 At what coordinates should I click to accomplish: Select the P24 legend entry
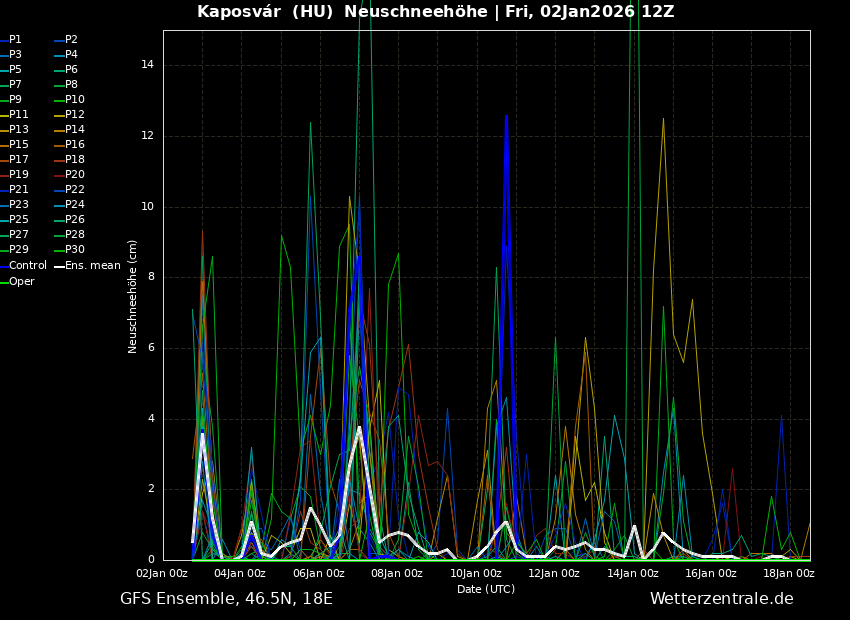tap(75, 205)
